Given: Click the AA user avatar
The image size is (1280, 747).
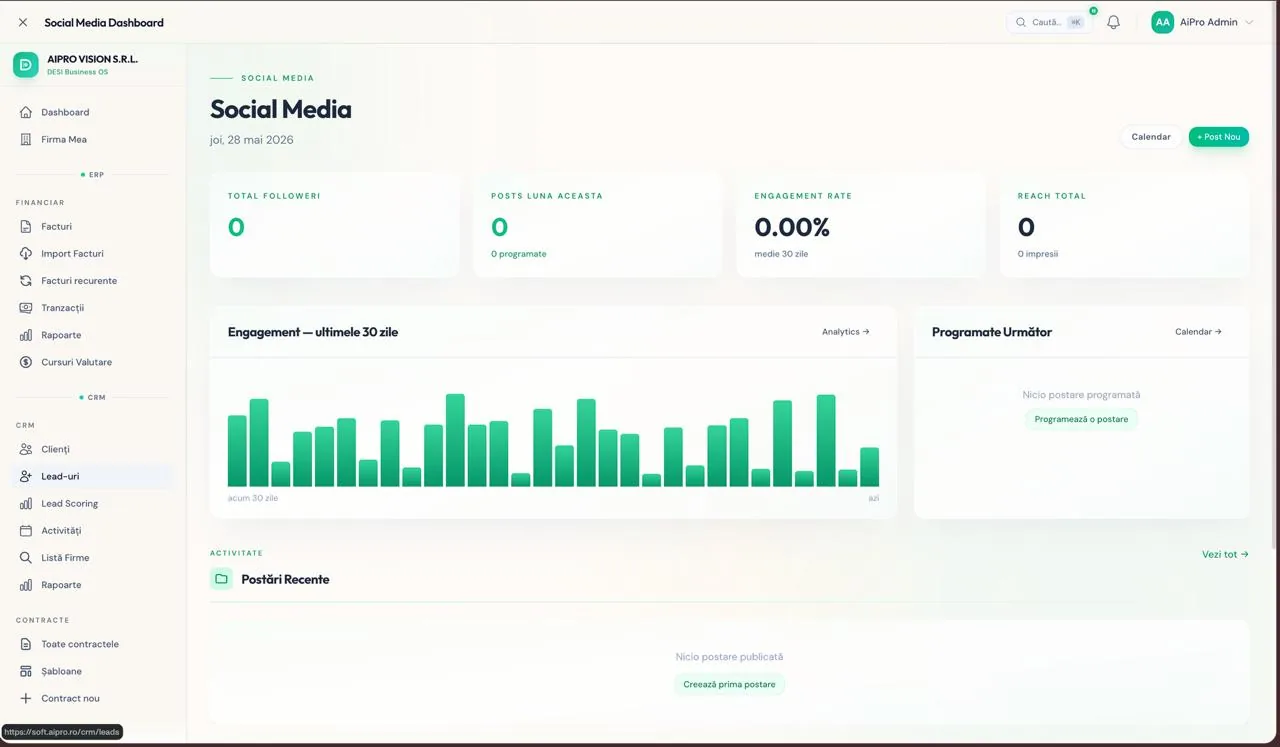Looking at the screenshot, I should pos(1162,22).
